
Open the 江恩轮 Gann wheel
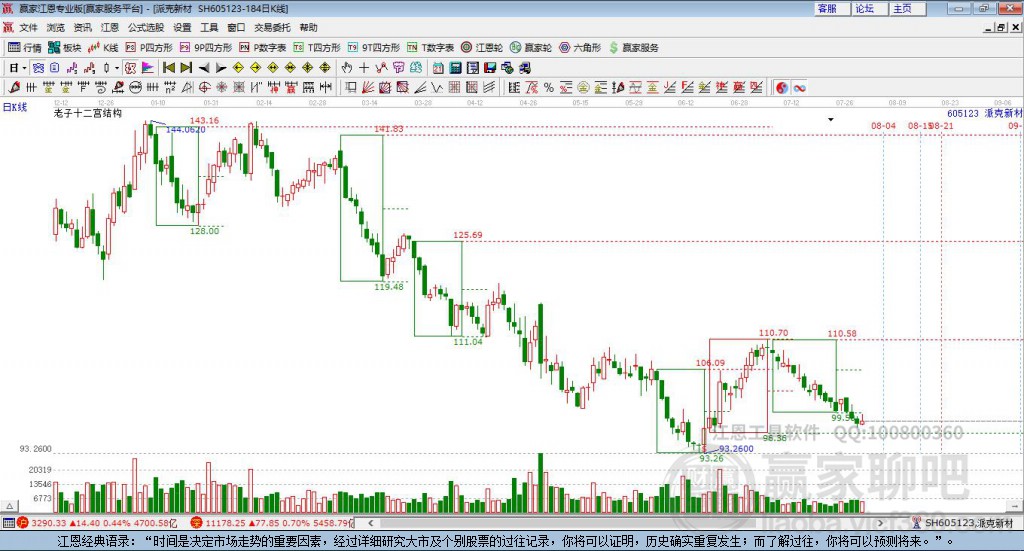(482, 48)
